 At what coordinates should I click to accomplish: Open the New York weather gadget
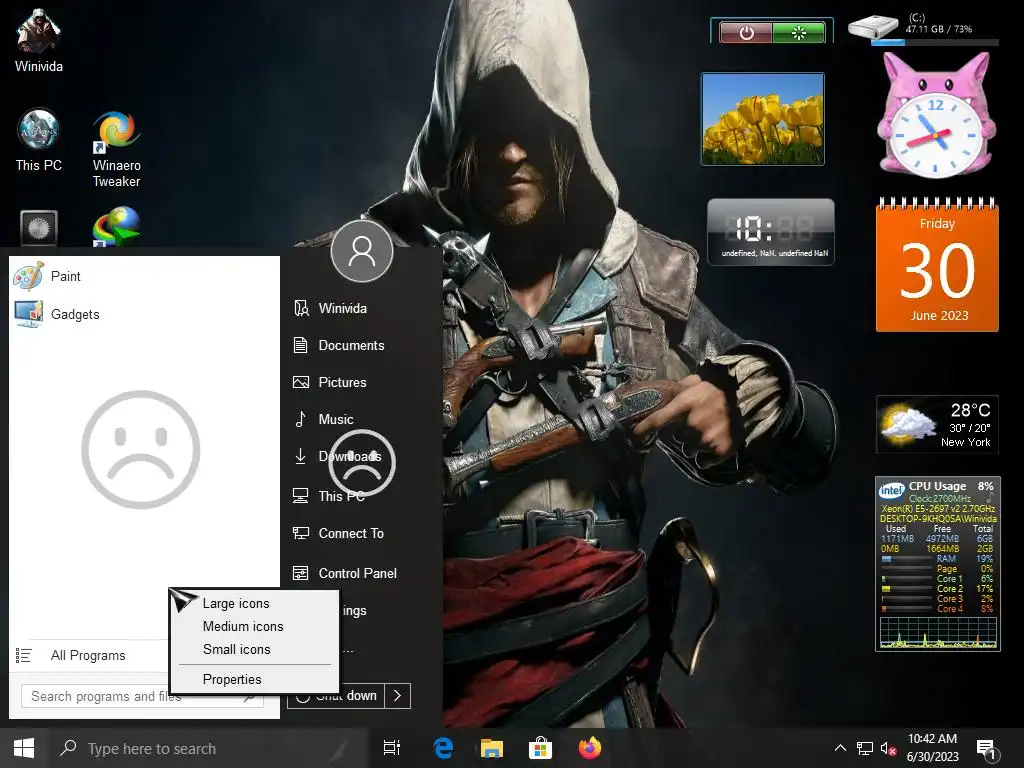point(937,424)
